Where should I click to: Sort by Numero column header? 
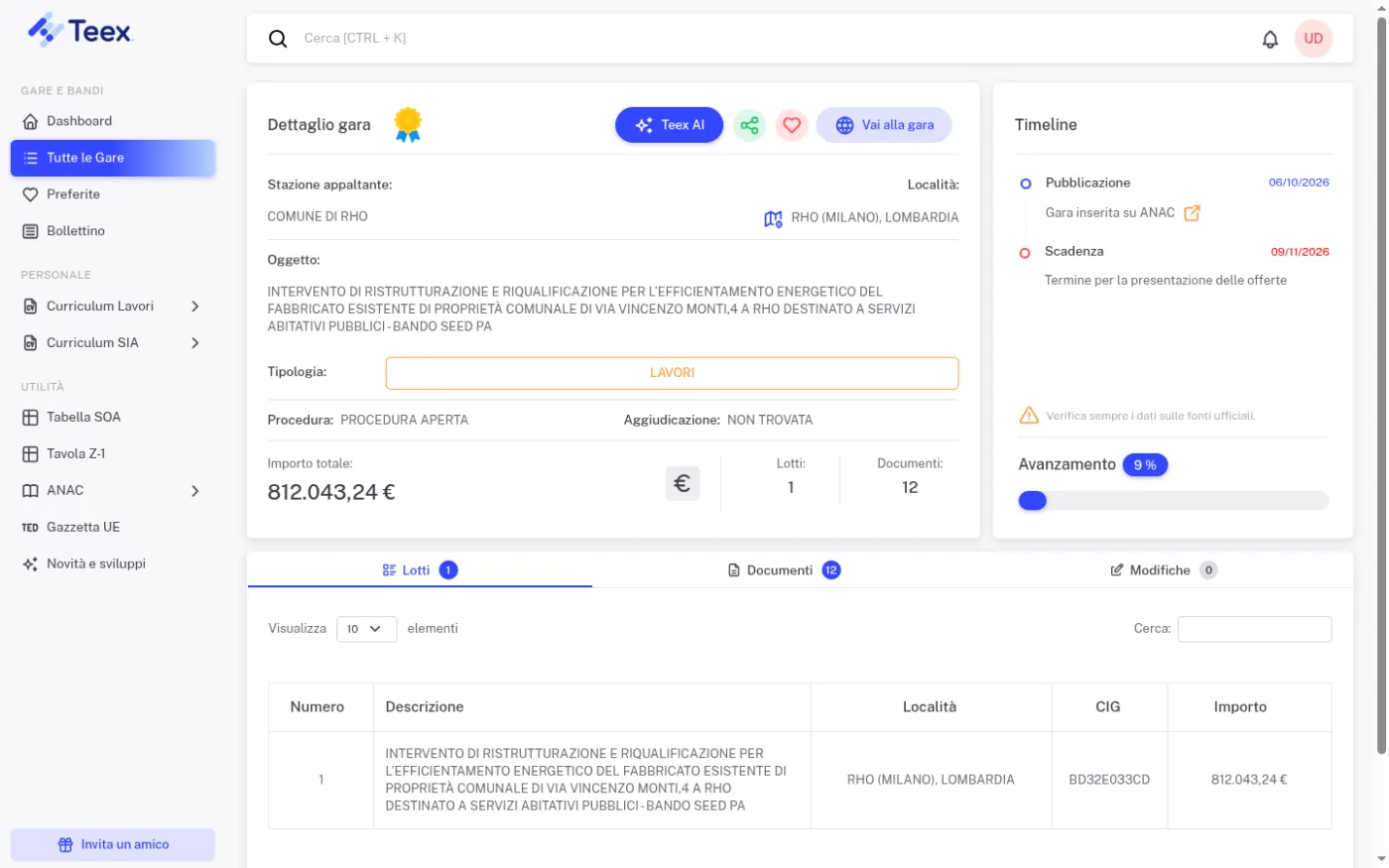320,707
